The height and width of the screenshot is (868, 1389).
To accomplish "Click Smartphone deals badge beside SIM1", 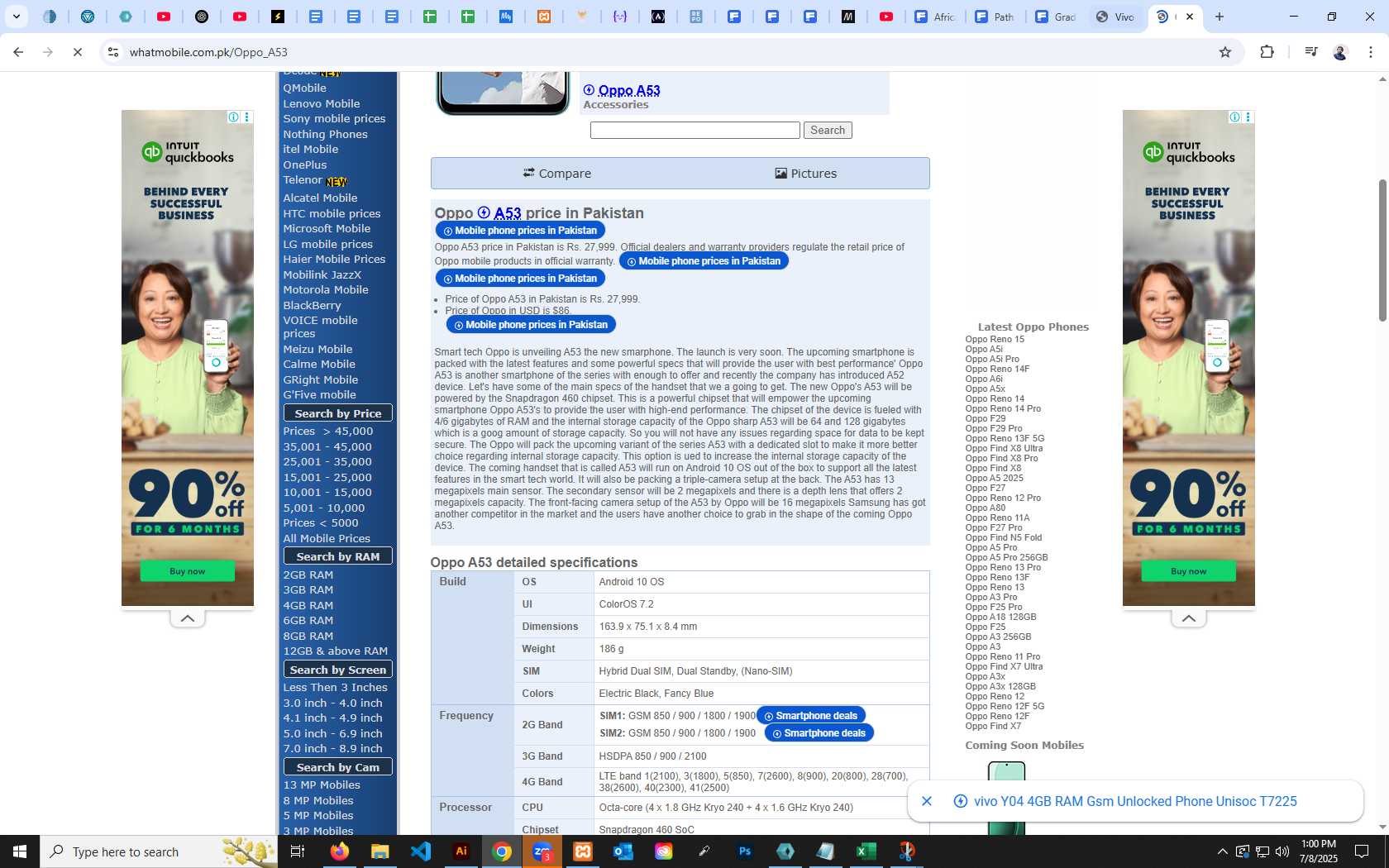I will (811, 716).
